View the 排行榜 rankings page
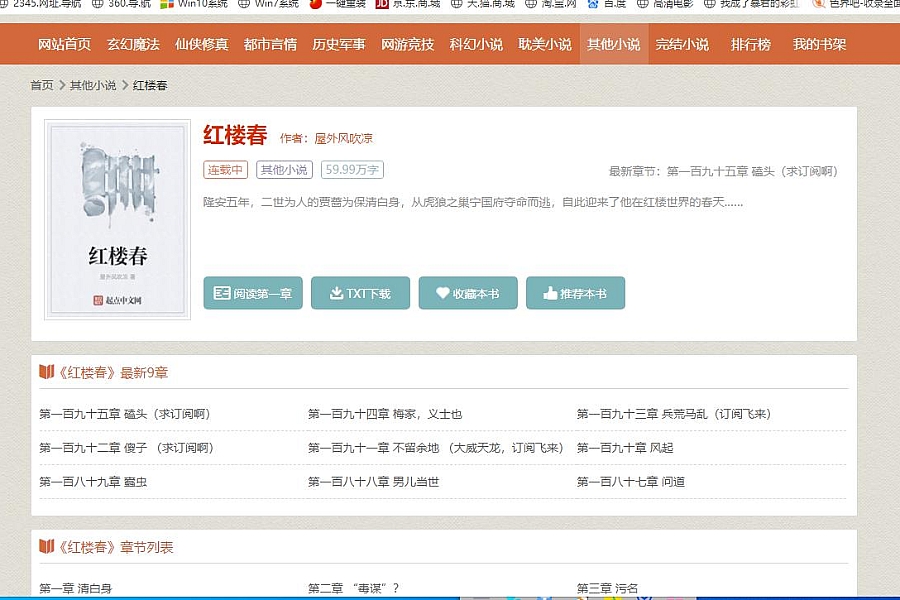 point(751,44)
